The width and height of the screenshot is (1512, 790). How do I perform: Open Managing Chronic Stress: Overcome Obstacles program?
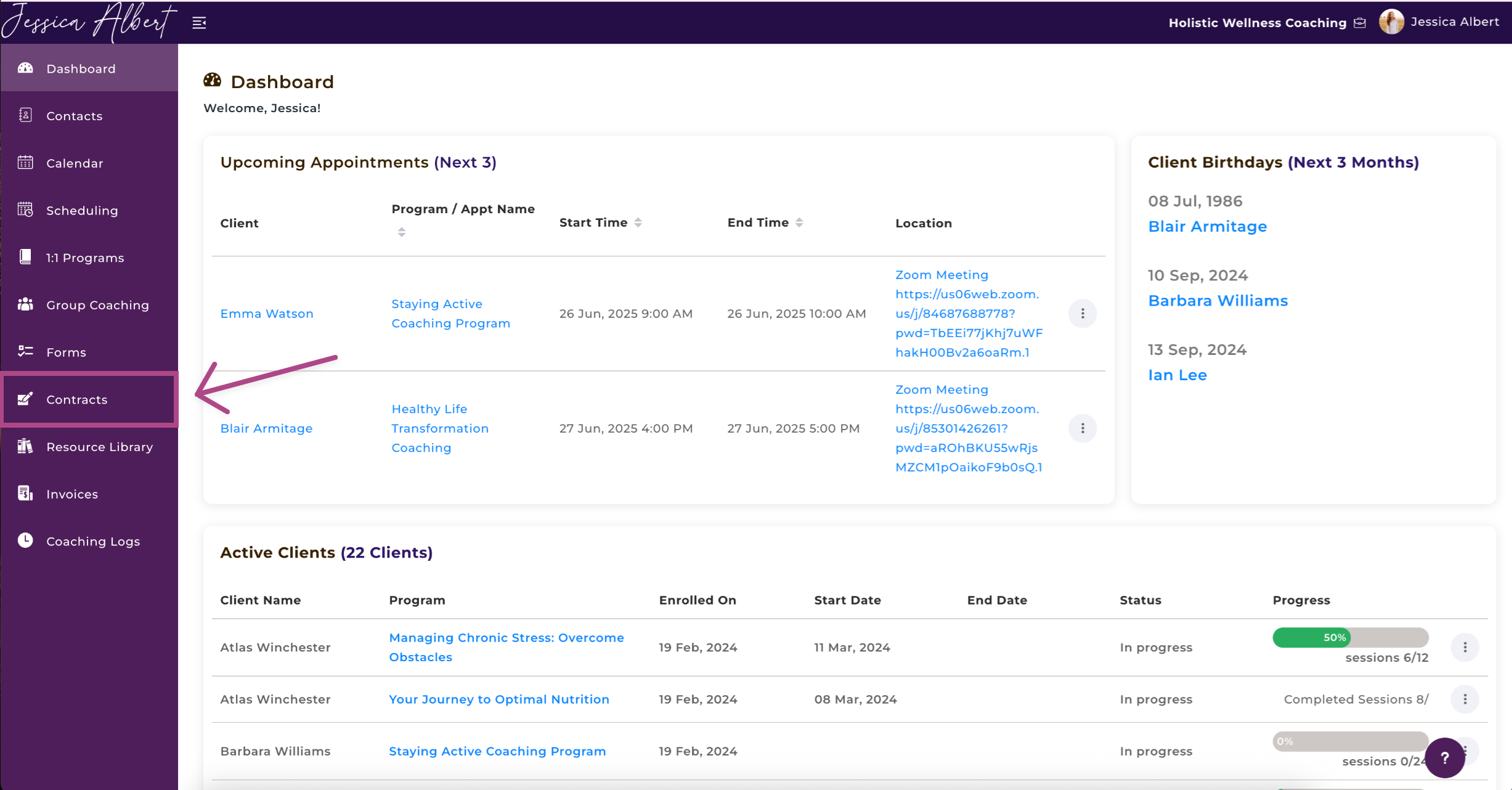(x=506, y=647)
